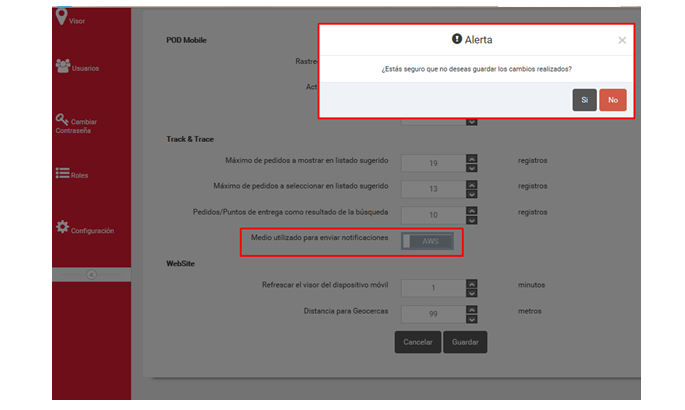Click the Distancia para Geocercas input field
The height and width of the screenshot is (410, 685).
431,312
